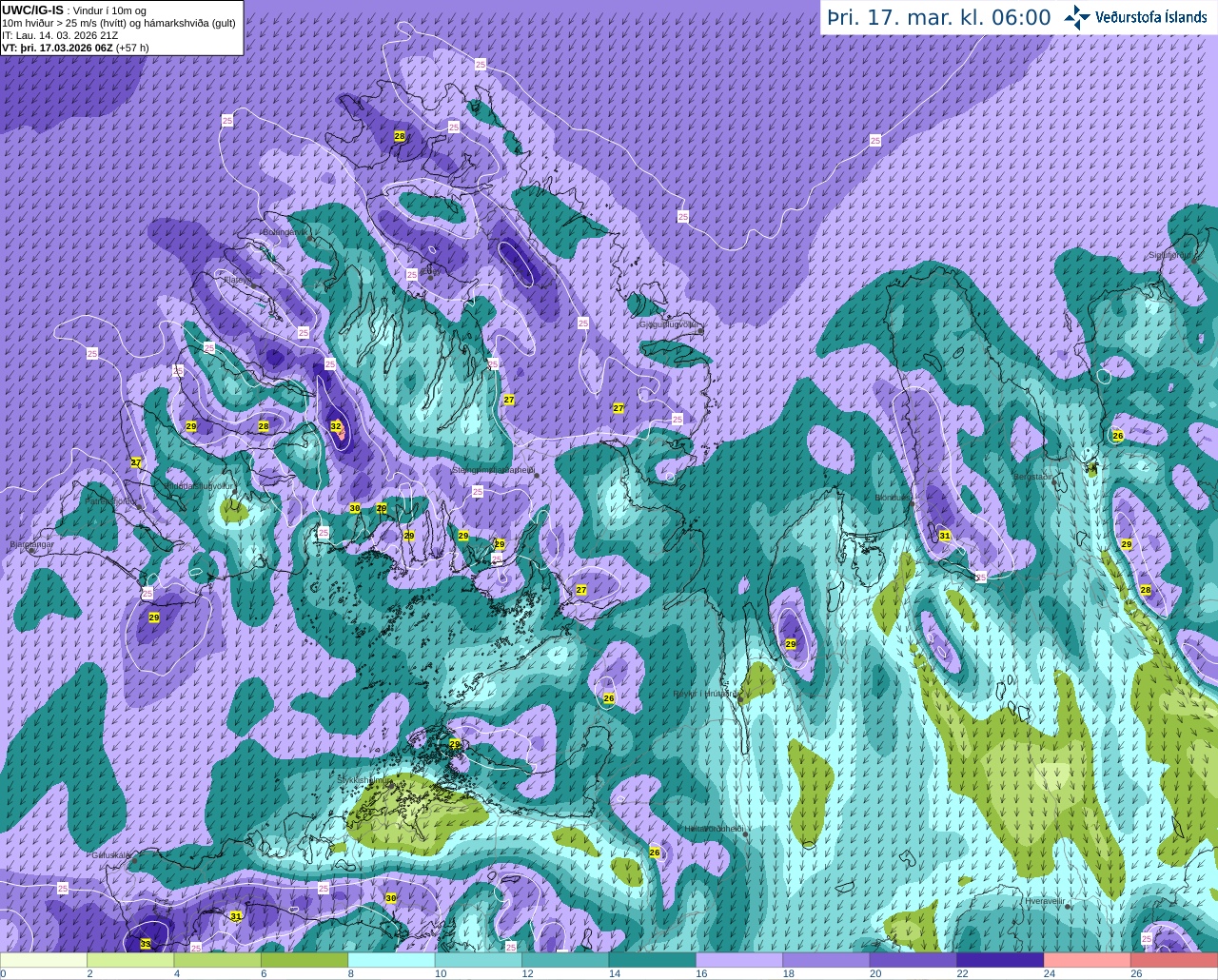Screen dimensions: 1218x980
Task: Select the dark teal 14–16 legend swatch
Action: pyautogui.click(x=653, y=960)
